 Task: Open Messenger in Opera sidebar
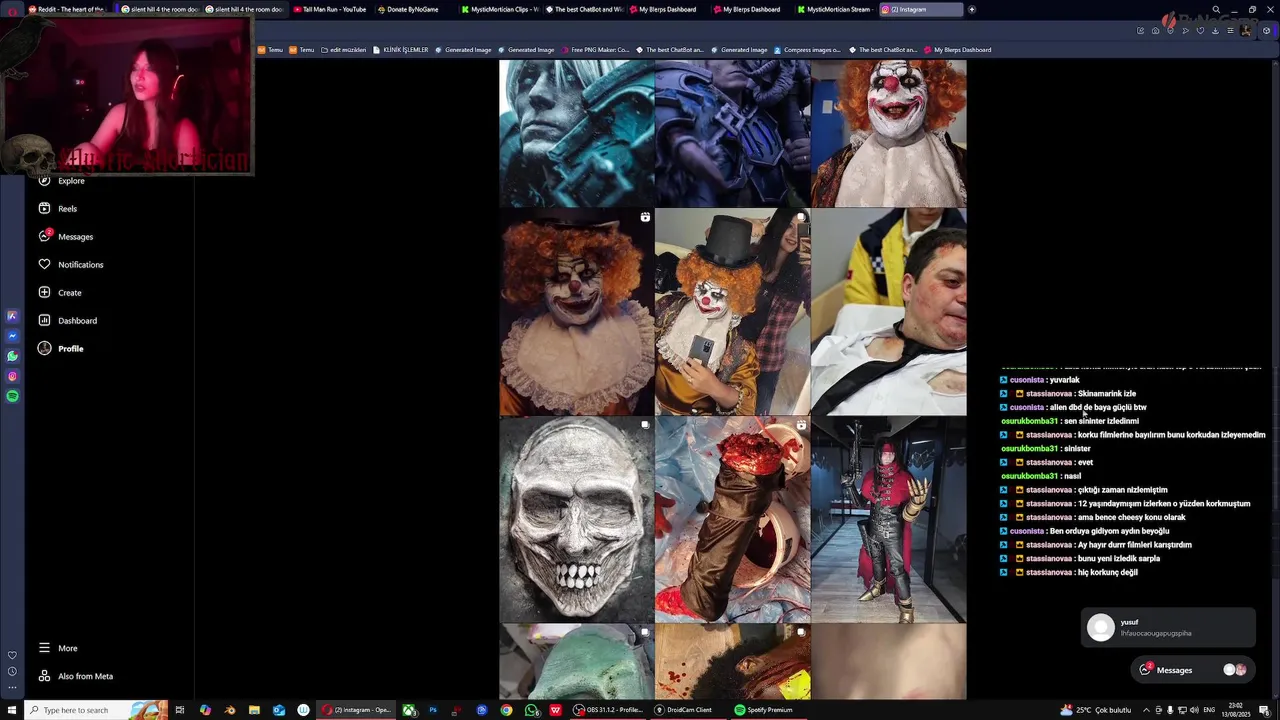click(x=12, y=336)
